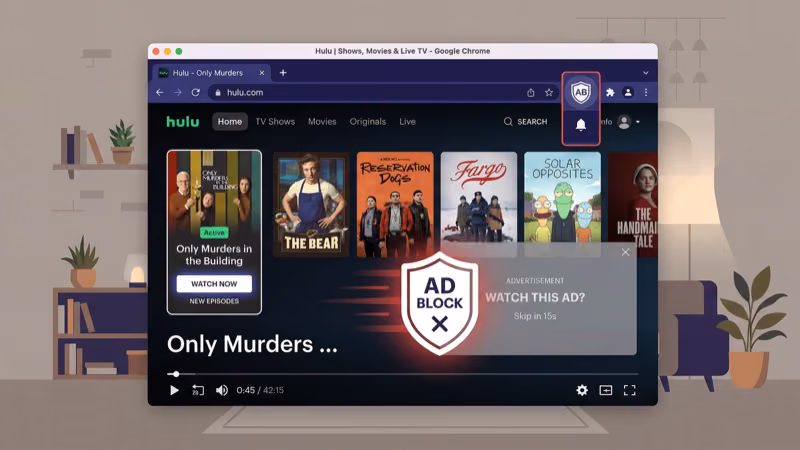The image size is (800, 450).
Task: Play the video
Action: point(174,390)
